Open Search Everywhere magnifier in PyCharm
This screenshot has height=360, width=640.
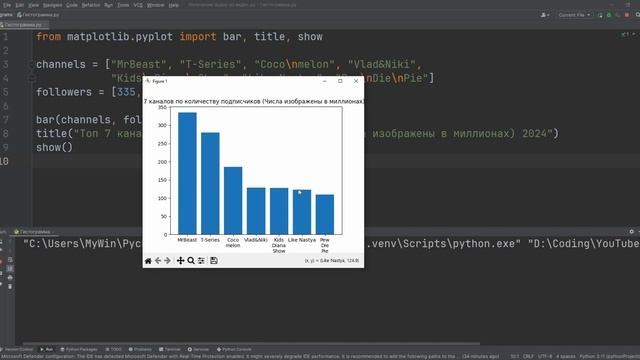pos(637,15)
